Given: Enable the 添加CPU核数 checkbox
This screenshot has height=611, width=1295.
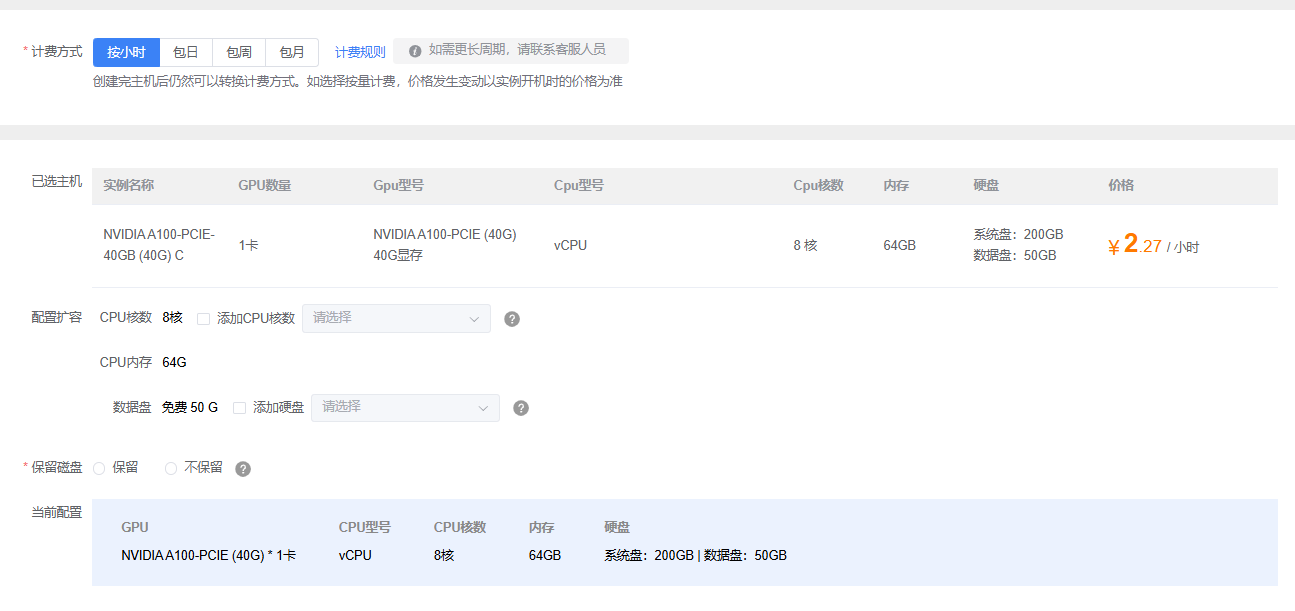Looking at the screenshot, I should pos(204,319).
